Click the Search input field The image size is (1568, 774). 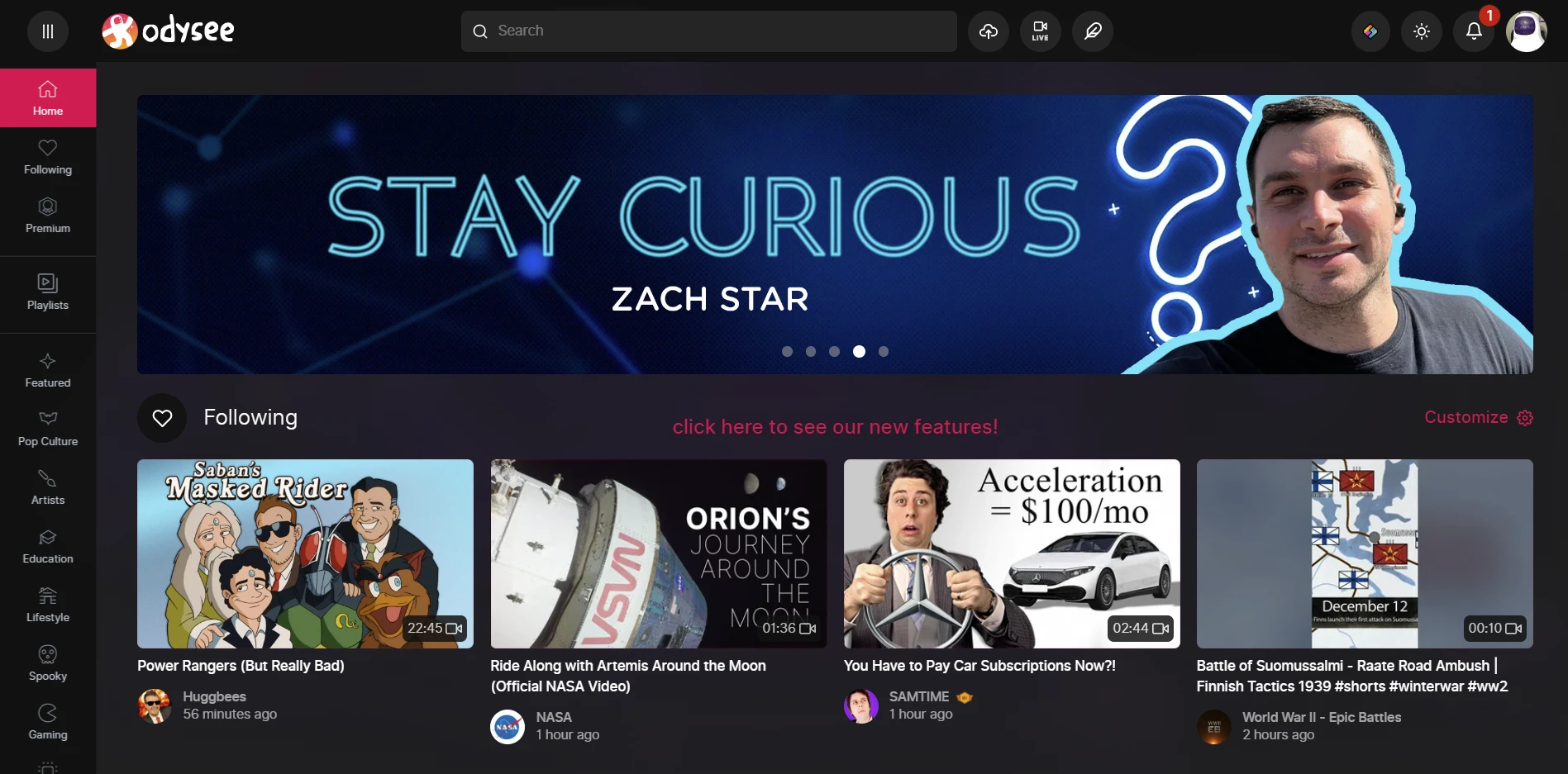pyautogui.click(x=708, y=31)
